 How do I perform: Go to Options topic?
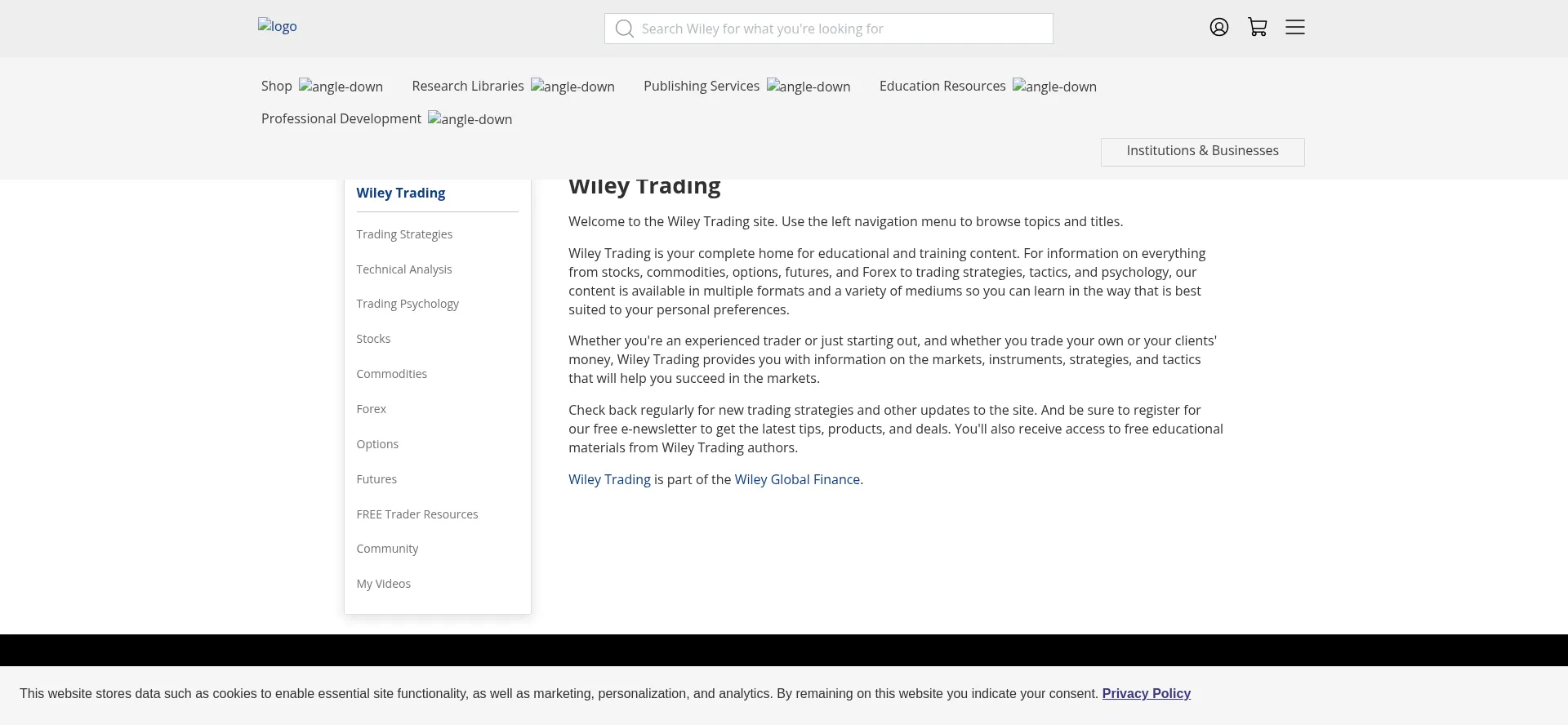tap(377, 444)
